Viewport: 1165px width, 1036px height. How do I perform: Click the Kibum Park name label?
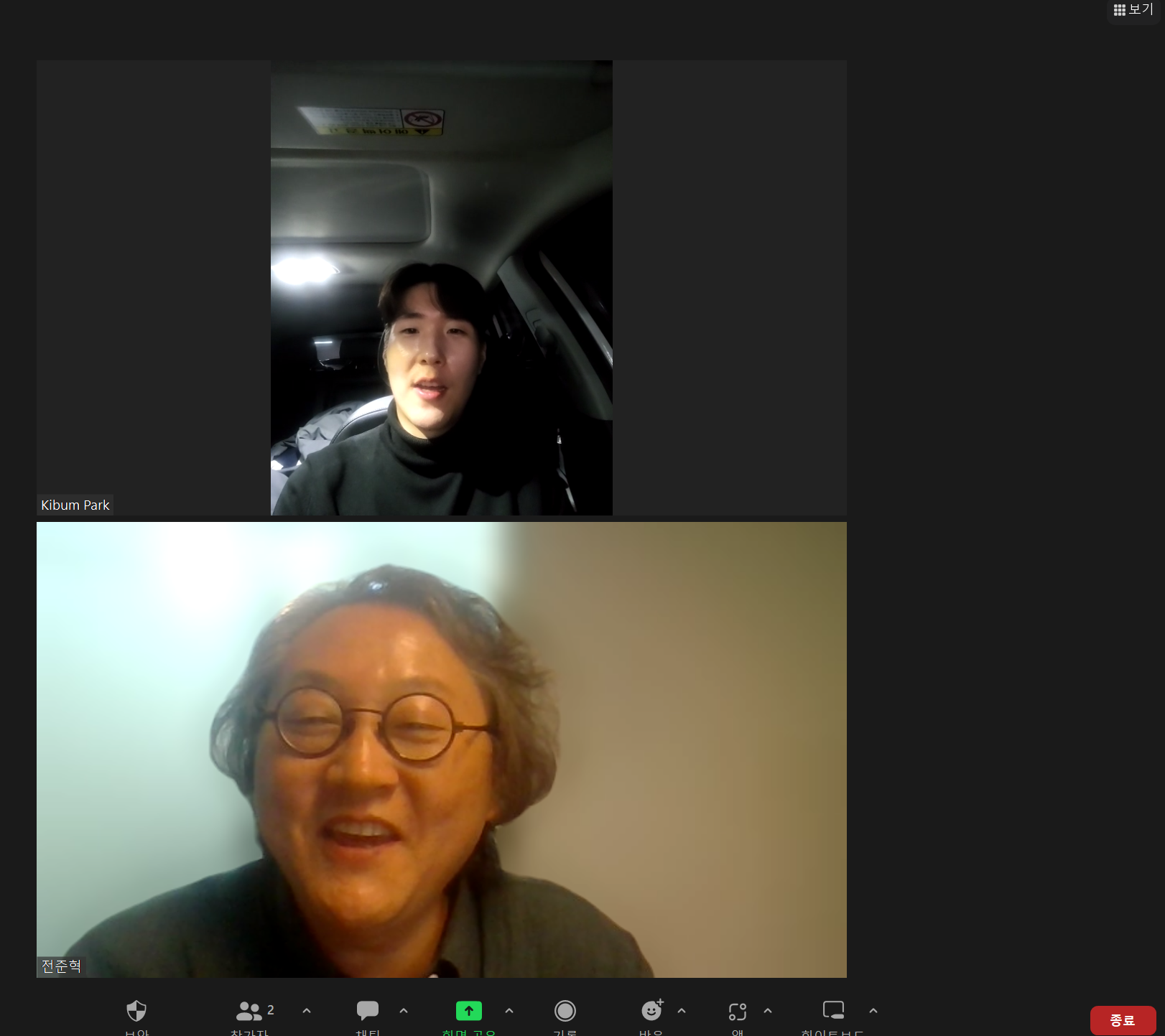(75, 505)
